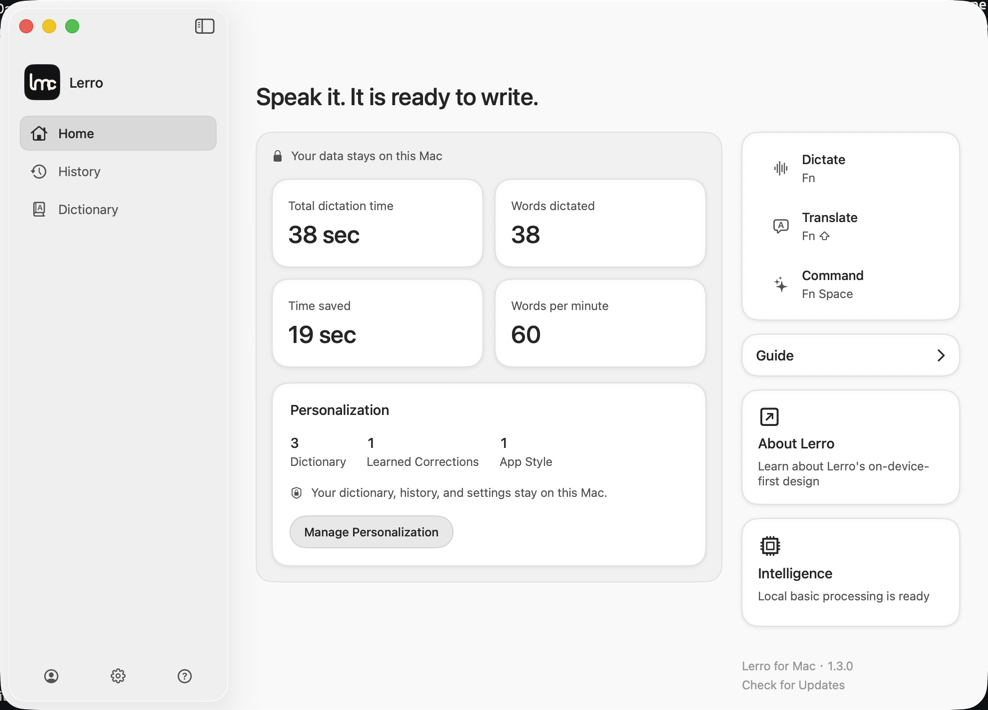
Task: Click Check for Updates link
Action: 793,685
